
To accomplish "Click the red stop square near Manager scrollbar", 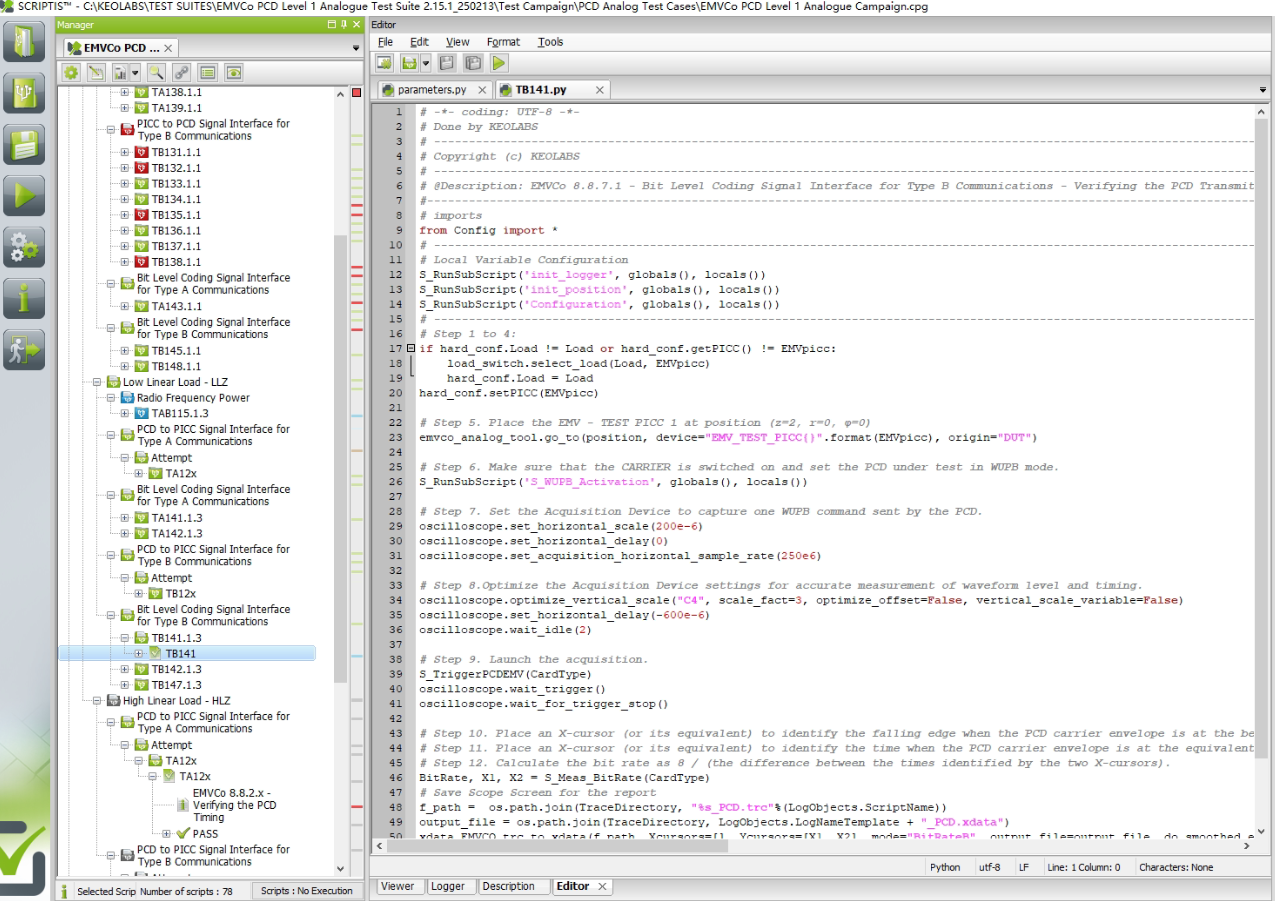I will click(357, 92).
